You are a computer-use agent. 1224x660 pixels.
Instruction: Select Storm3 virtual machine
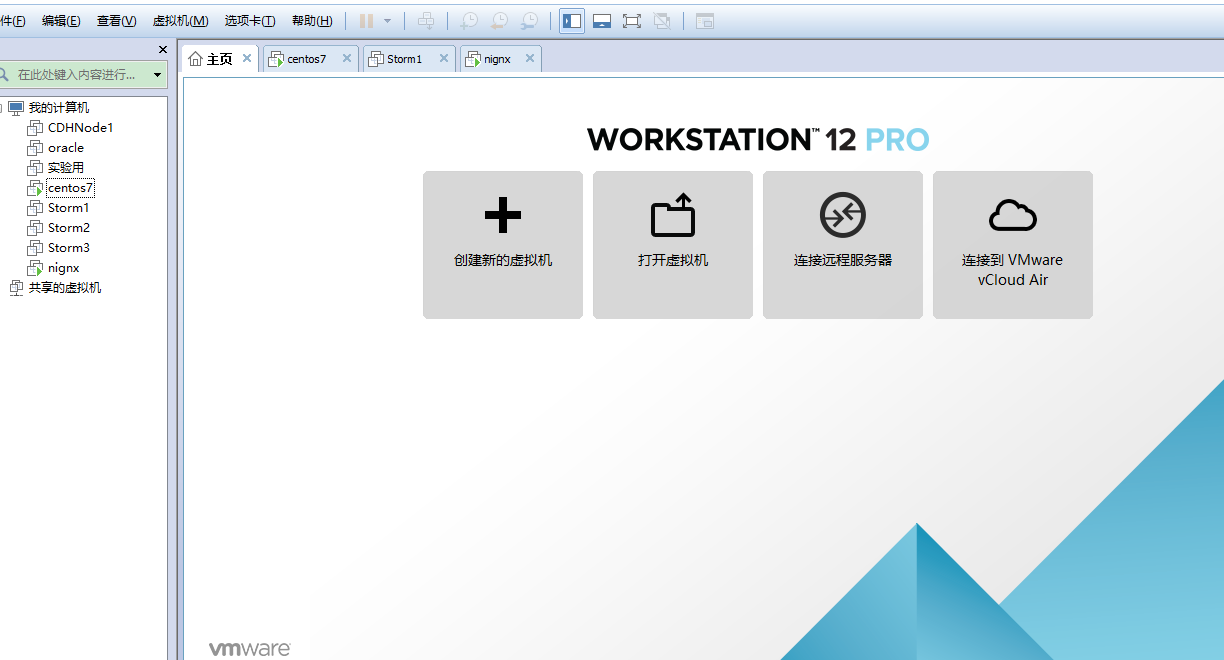coord(68,248)
